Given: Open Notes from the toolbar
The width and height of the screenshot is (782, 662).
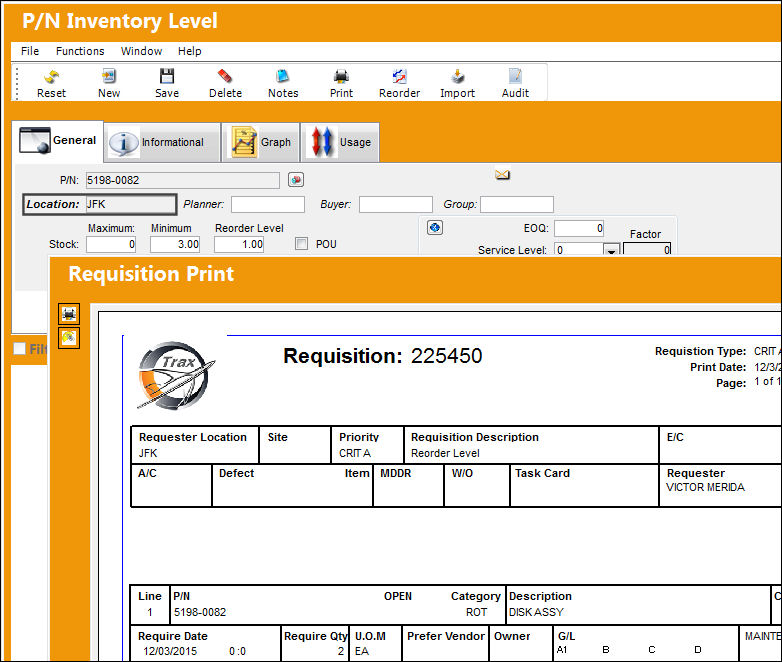Looking at the screenshot, I should click(x=283, y=83).
